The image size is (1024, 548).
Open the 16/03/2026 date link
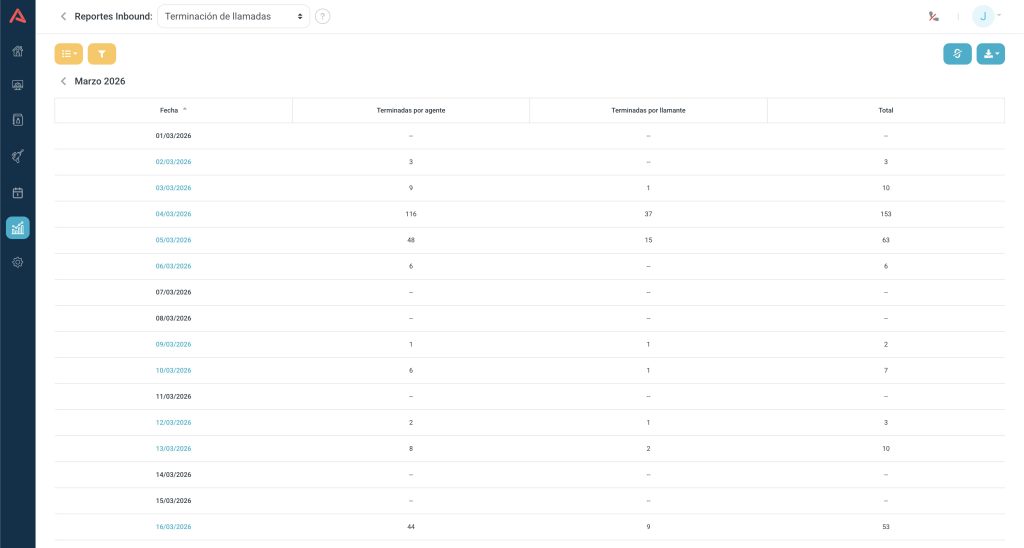[173, 526]
